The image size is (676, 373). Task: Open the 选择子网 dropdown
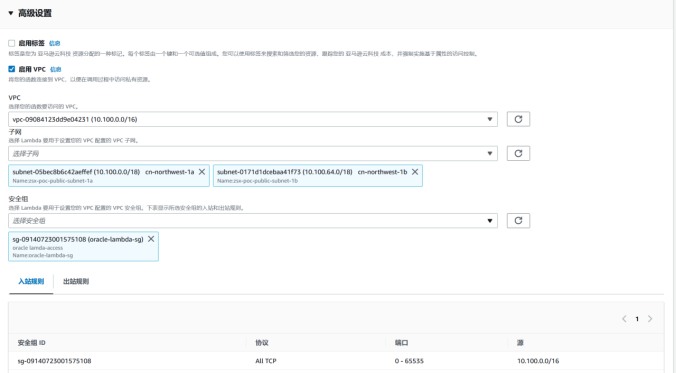253,154
